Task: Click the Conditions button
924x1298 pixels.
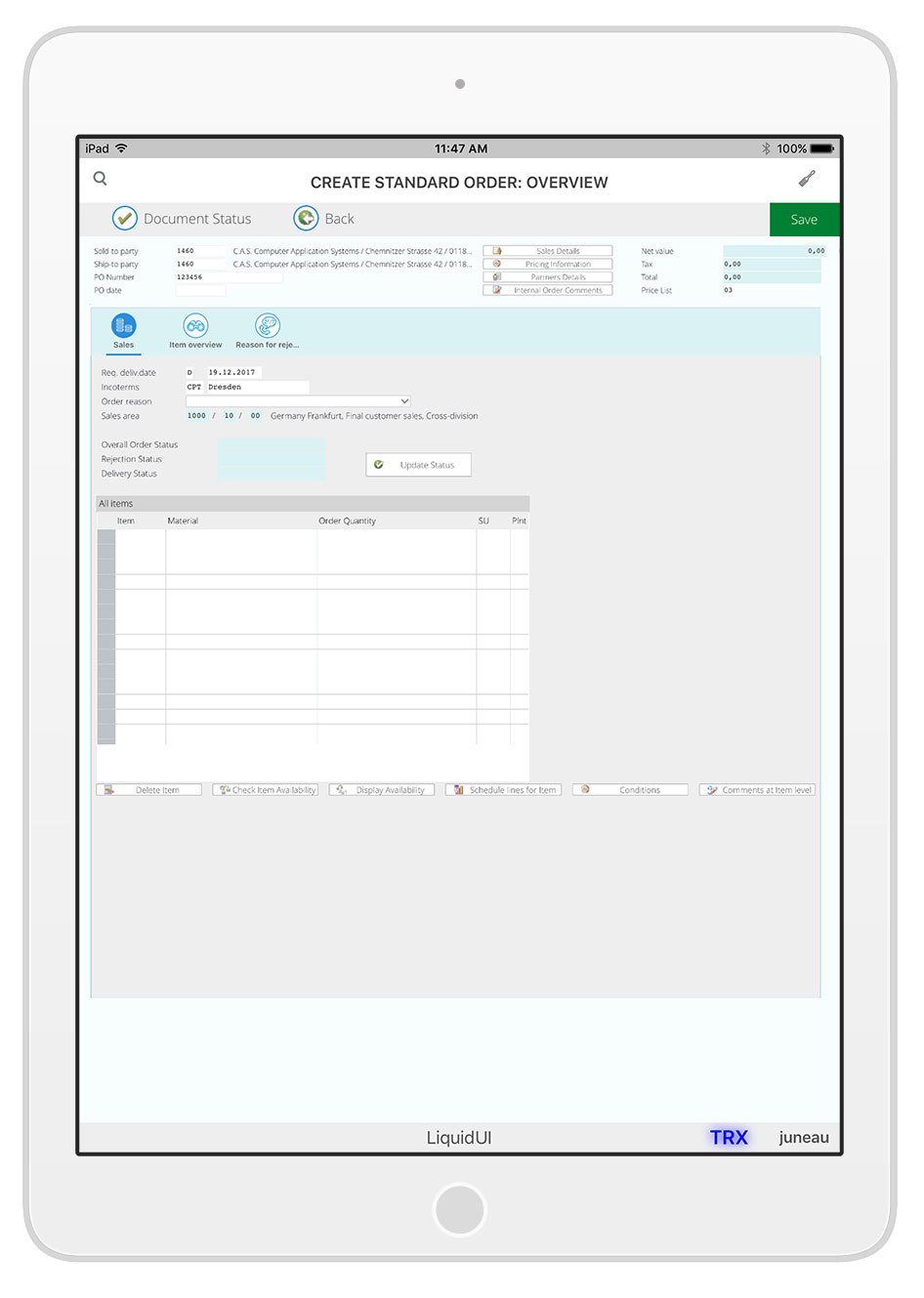Action: click(630, 790)
